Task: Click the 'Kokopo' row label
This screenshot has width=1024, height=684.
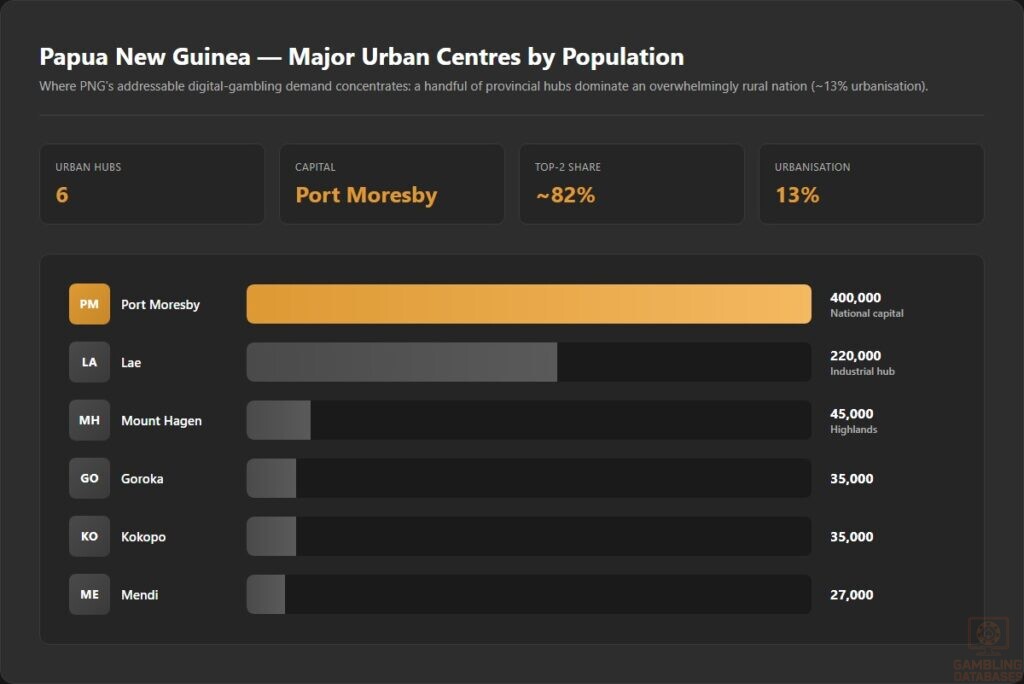Action: [x=143, y=537]
